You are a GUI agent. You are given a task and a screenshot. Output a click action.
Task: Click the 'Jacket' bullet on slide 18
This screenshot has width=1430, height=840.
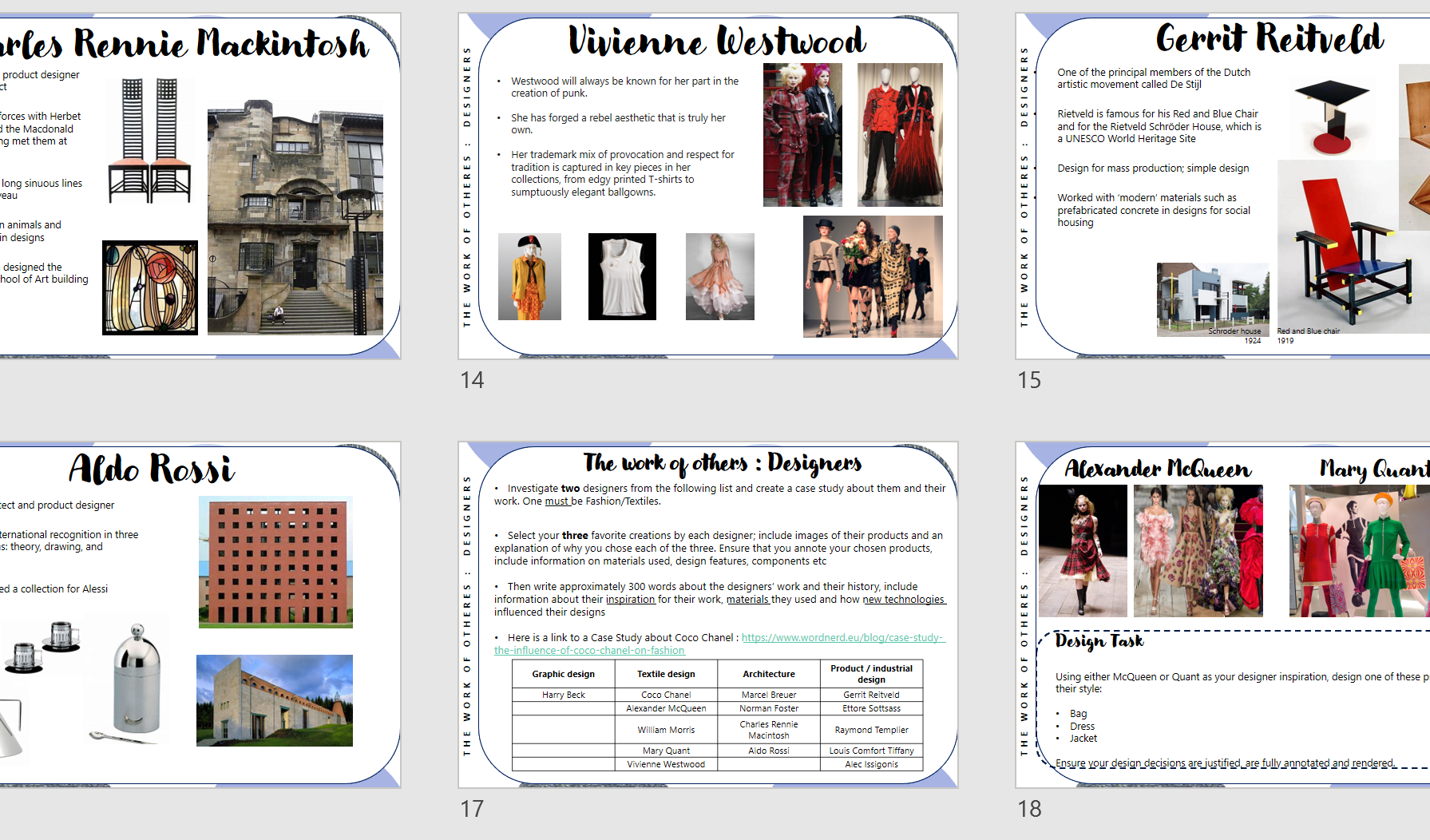point(1083,739)
